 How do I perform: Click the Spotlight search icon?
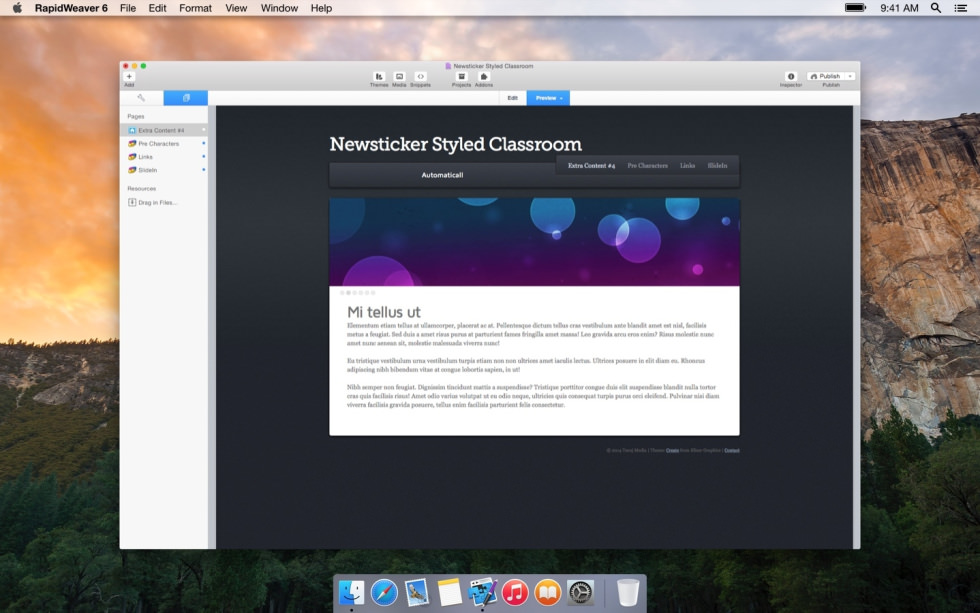pos(936,8)
